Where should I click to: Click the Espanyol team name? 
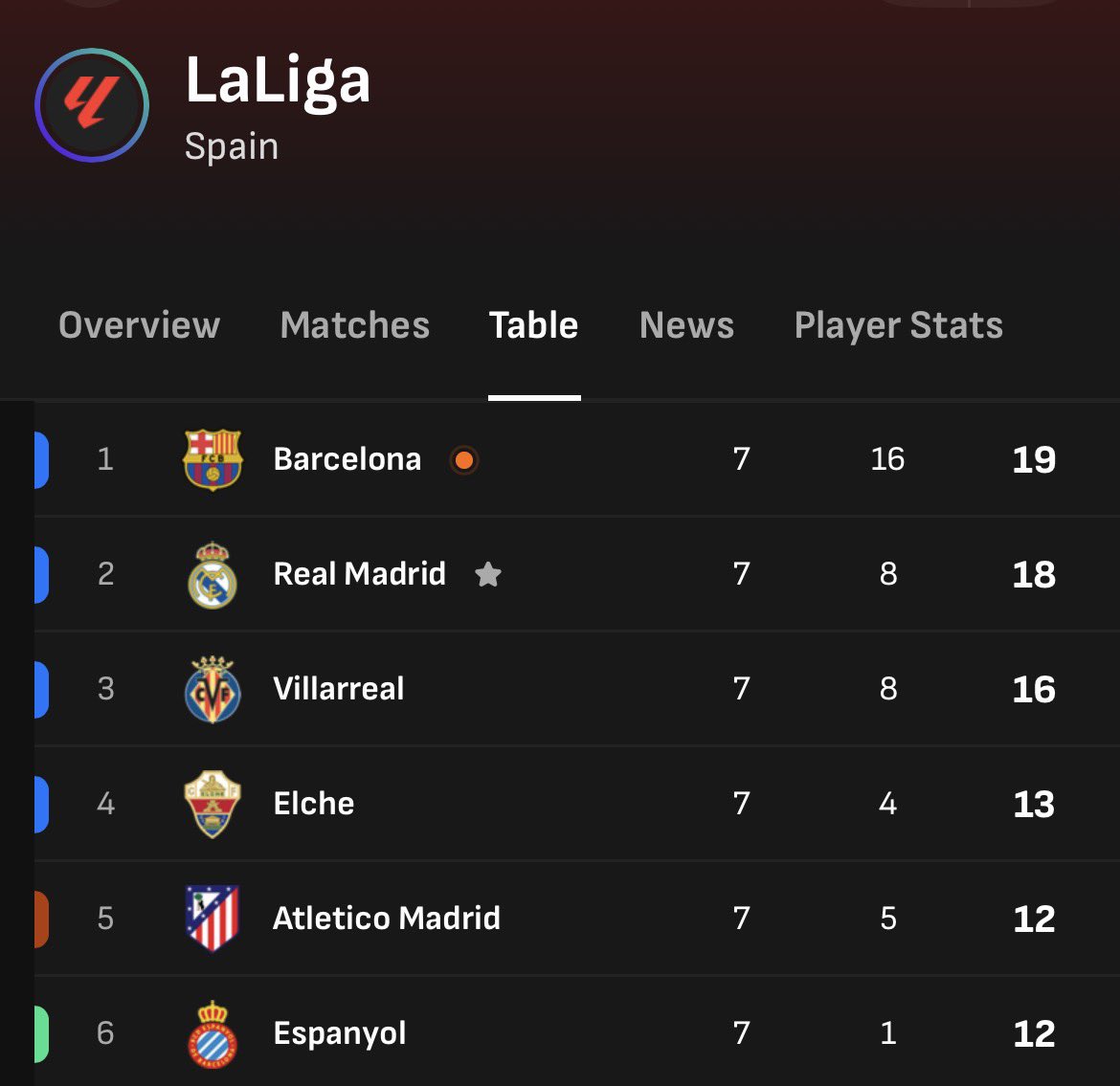340,1034
